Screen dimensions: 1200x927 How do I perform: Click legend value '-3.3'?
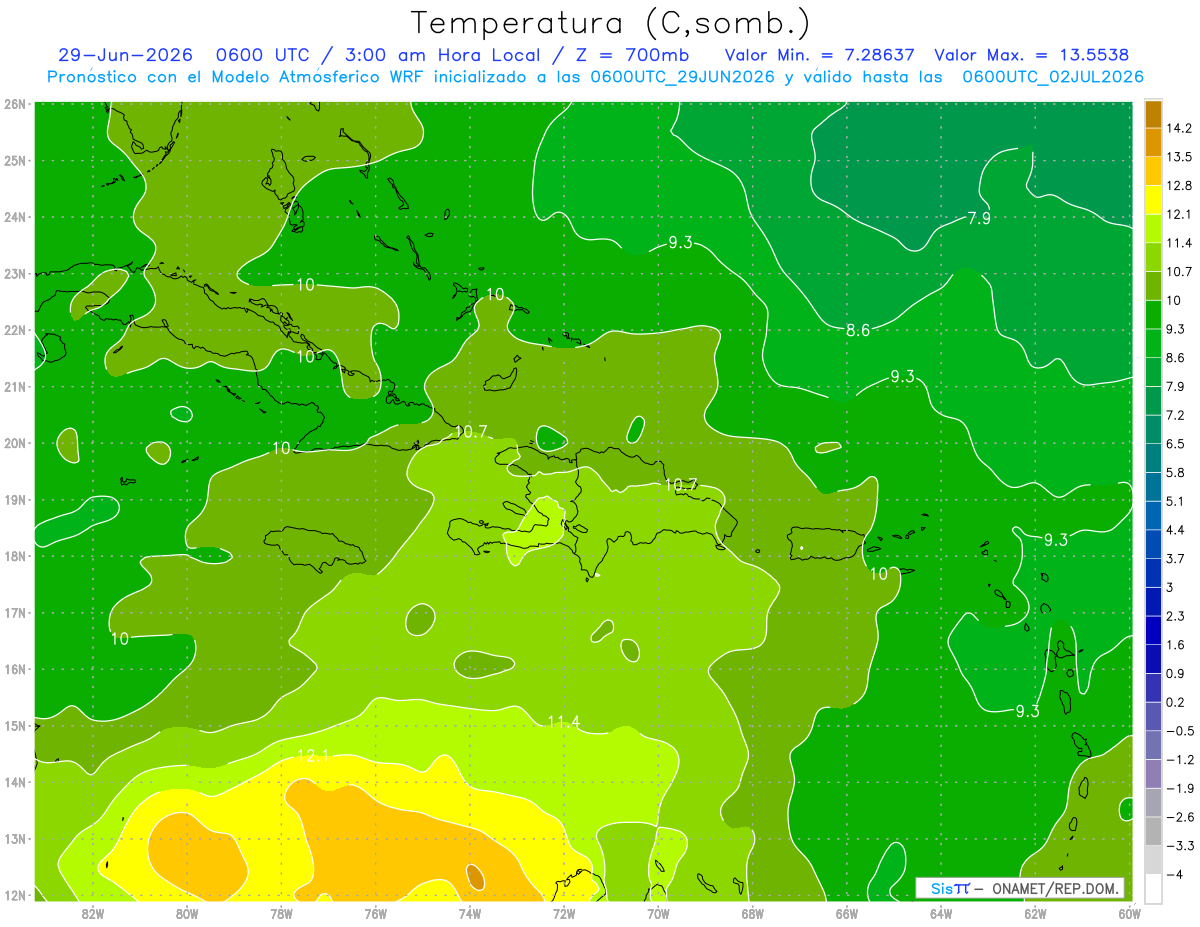point(1179,846)
